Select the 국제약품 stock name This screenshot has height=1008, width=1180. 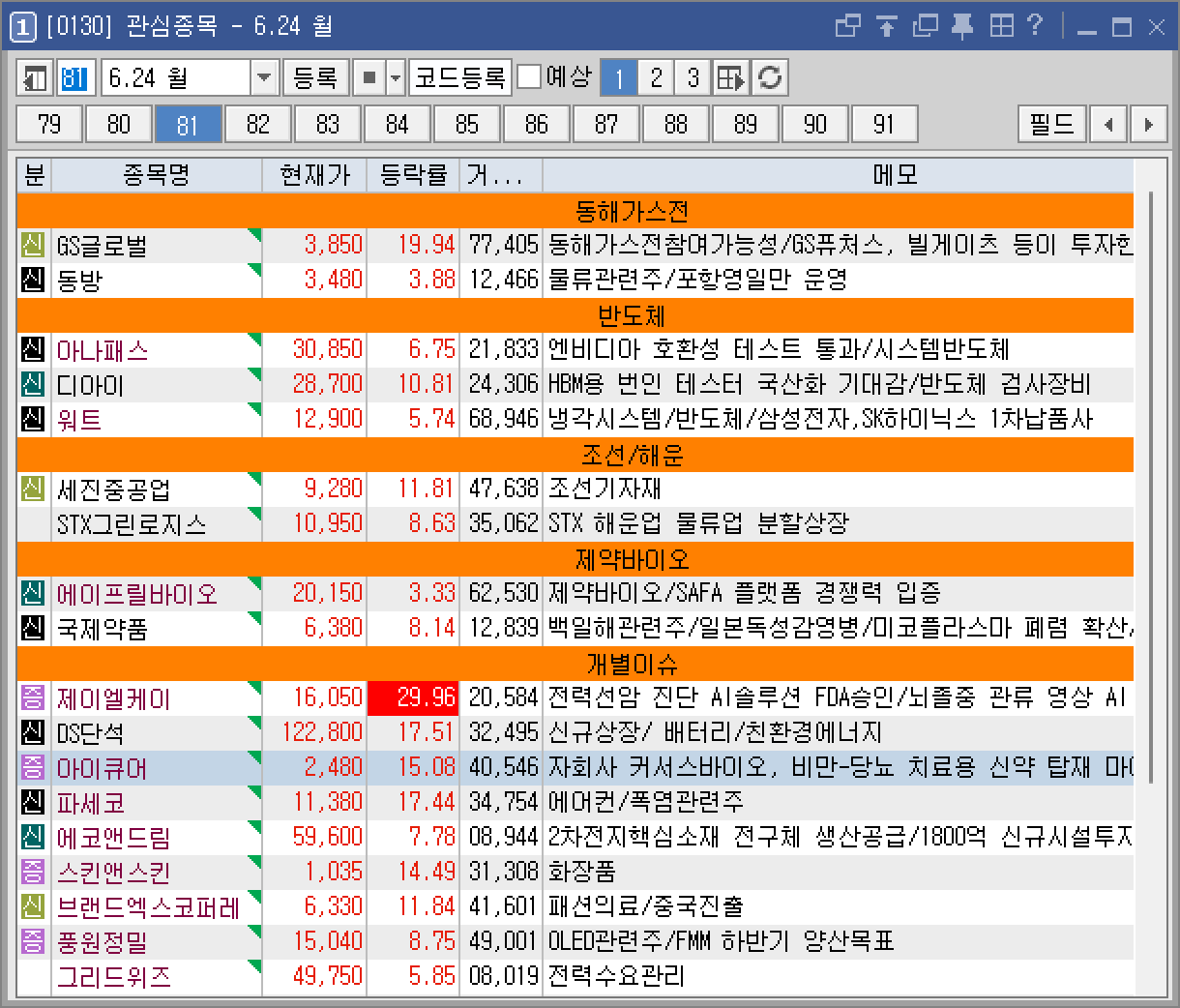[103, 628]
